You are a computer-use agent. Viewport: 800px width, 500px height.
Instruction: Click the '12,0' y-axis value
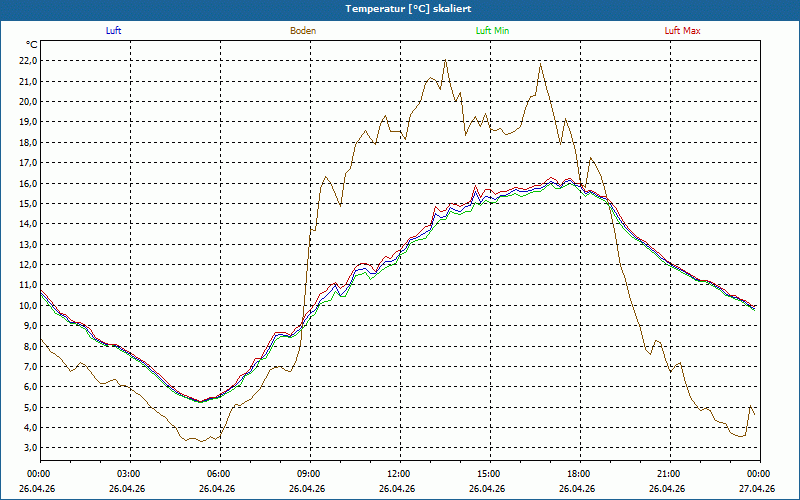(29, 265)
